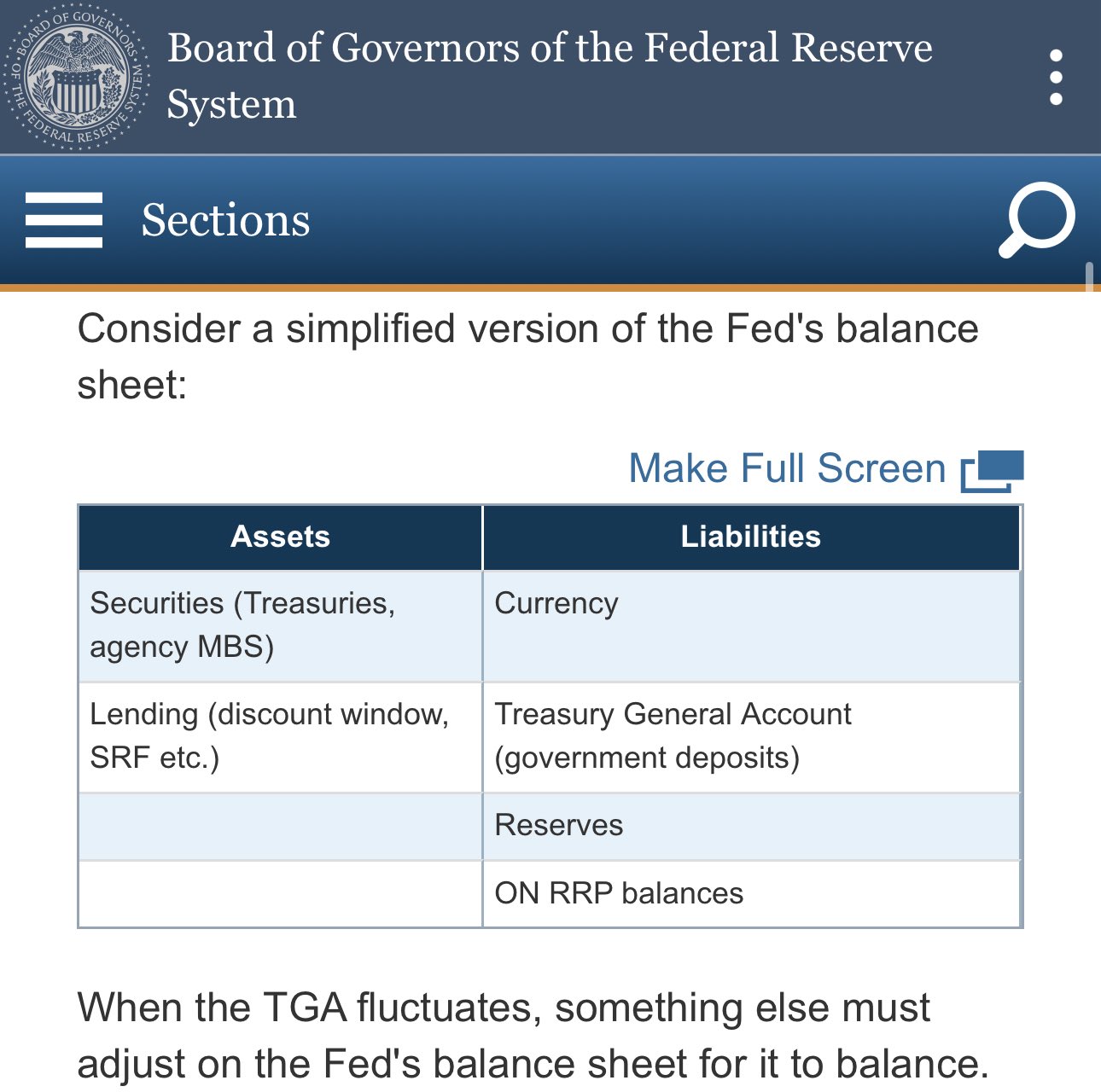1101x1092 pixels.
Task: Select the Lending (discount window) cell
Action: coord(280,736)
